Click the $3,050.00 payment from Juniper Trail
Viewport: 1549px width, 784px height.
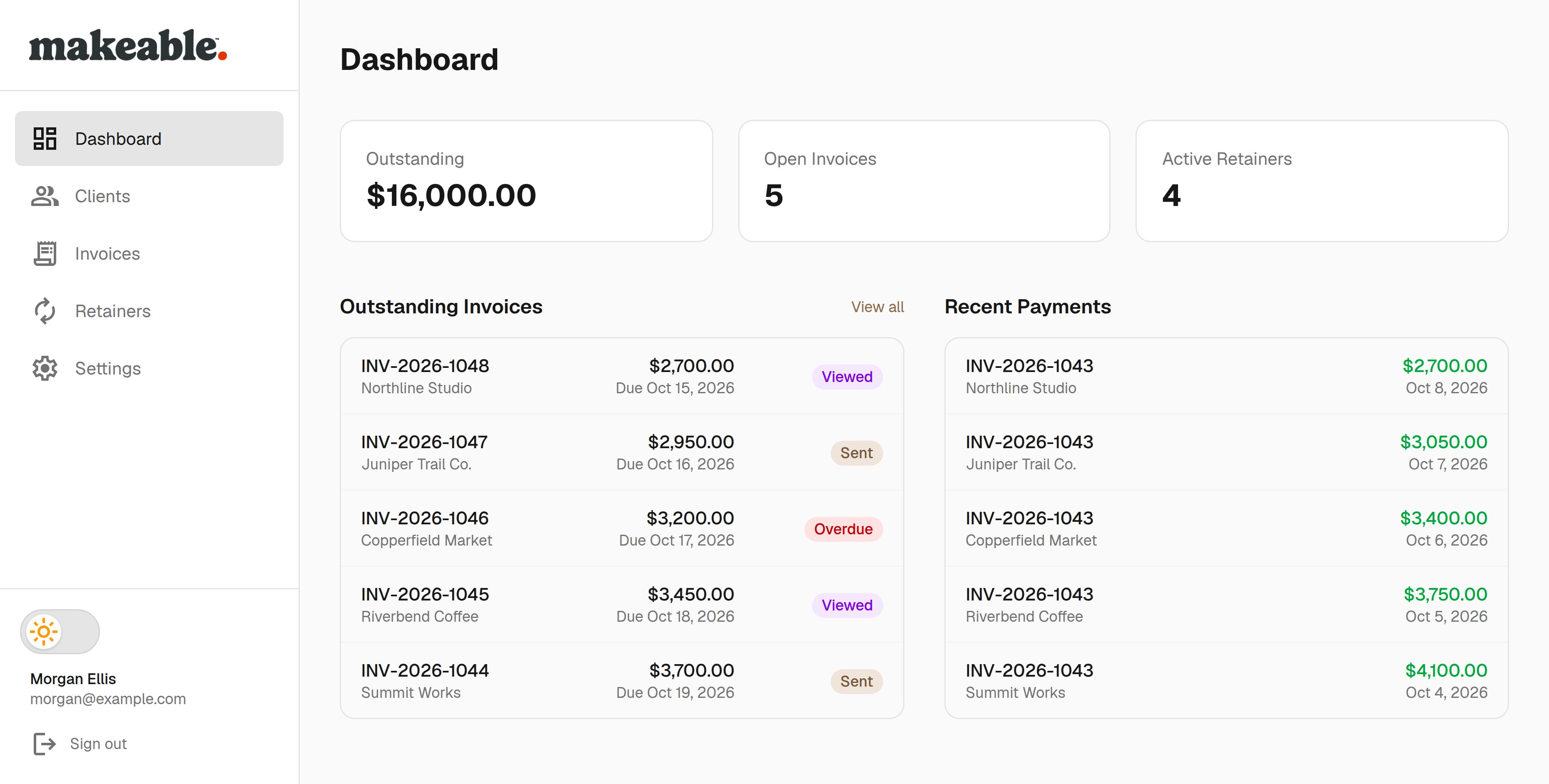click(1443, 442)
